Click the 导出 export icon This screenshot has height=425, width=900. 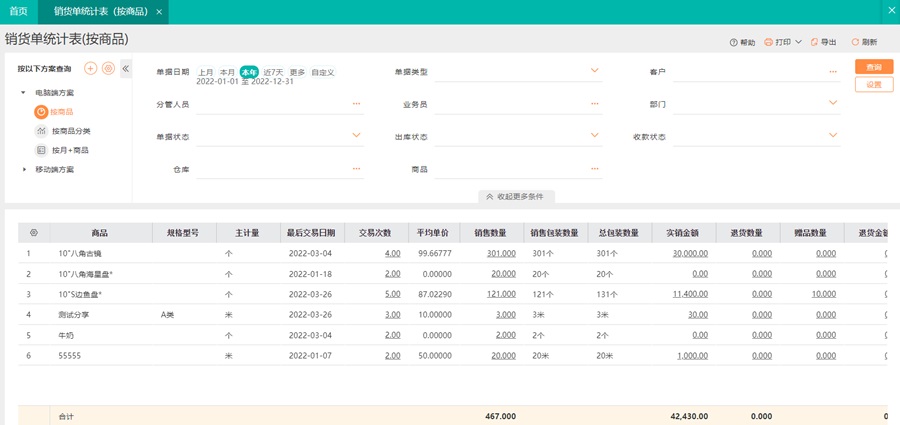[x=814, y=42]
